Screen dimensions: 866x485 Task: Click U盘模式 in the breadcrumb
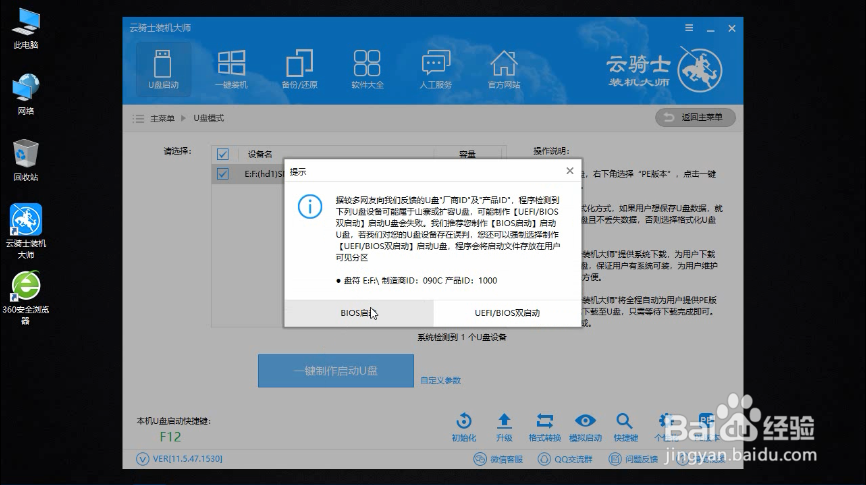[209, 118]
